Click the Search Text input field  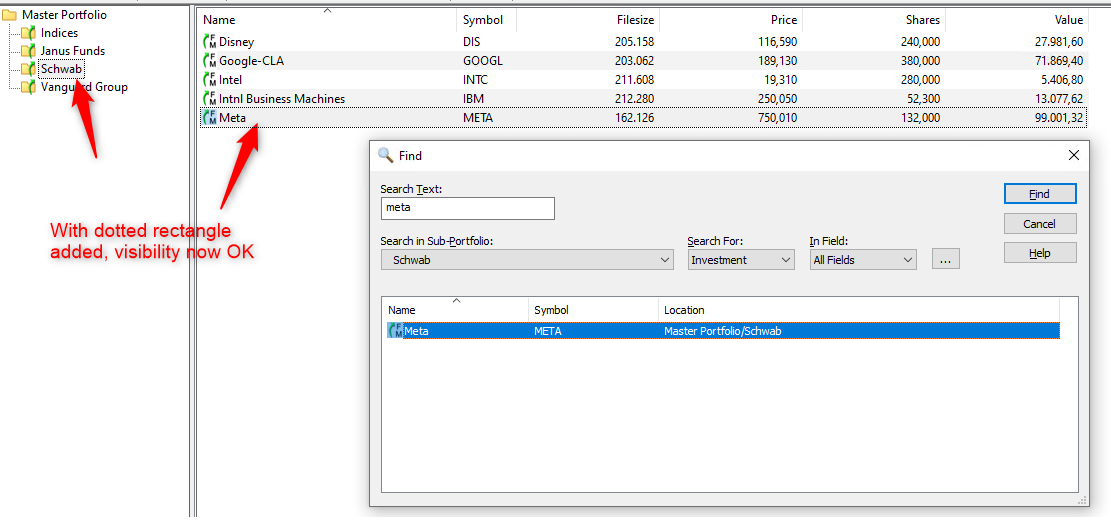(468, 208)
